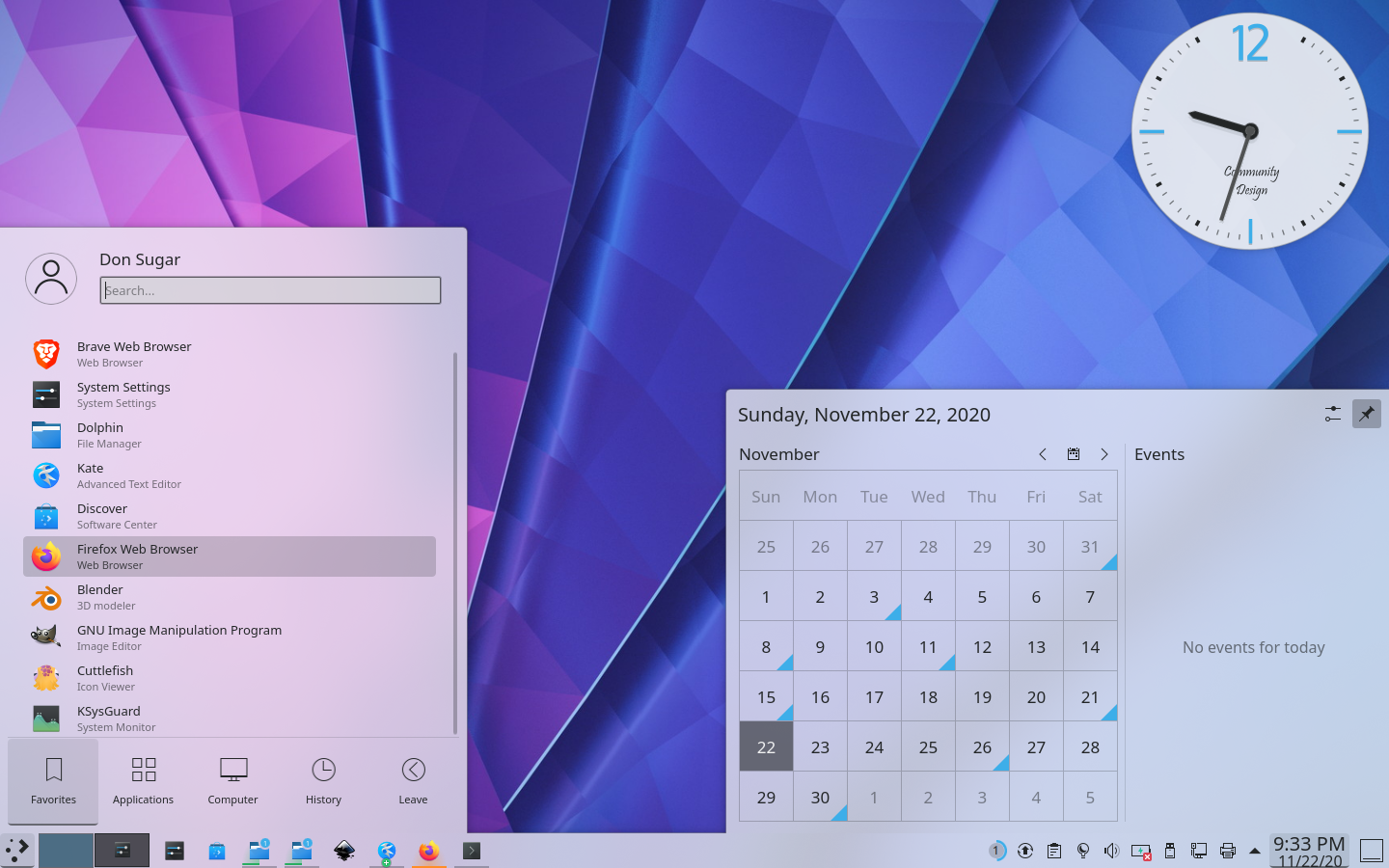Image resolution: width=1389 pixels, height=868 pixels.
Task: Open network connections tray icon
Action: pos(1199,851)
